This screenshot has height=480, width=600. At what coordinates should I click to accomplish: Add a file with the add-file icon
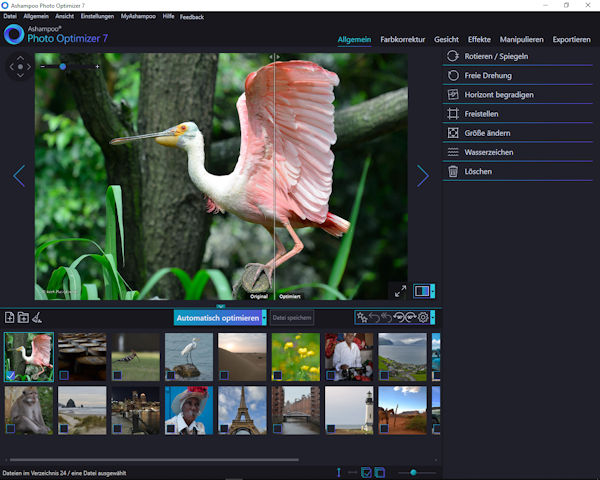(10, 317)
